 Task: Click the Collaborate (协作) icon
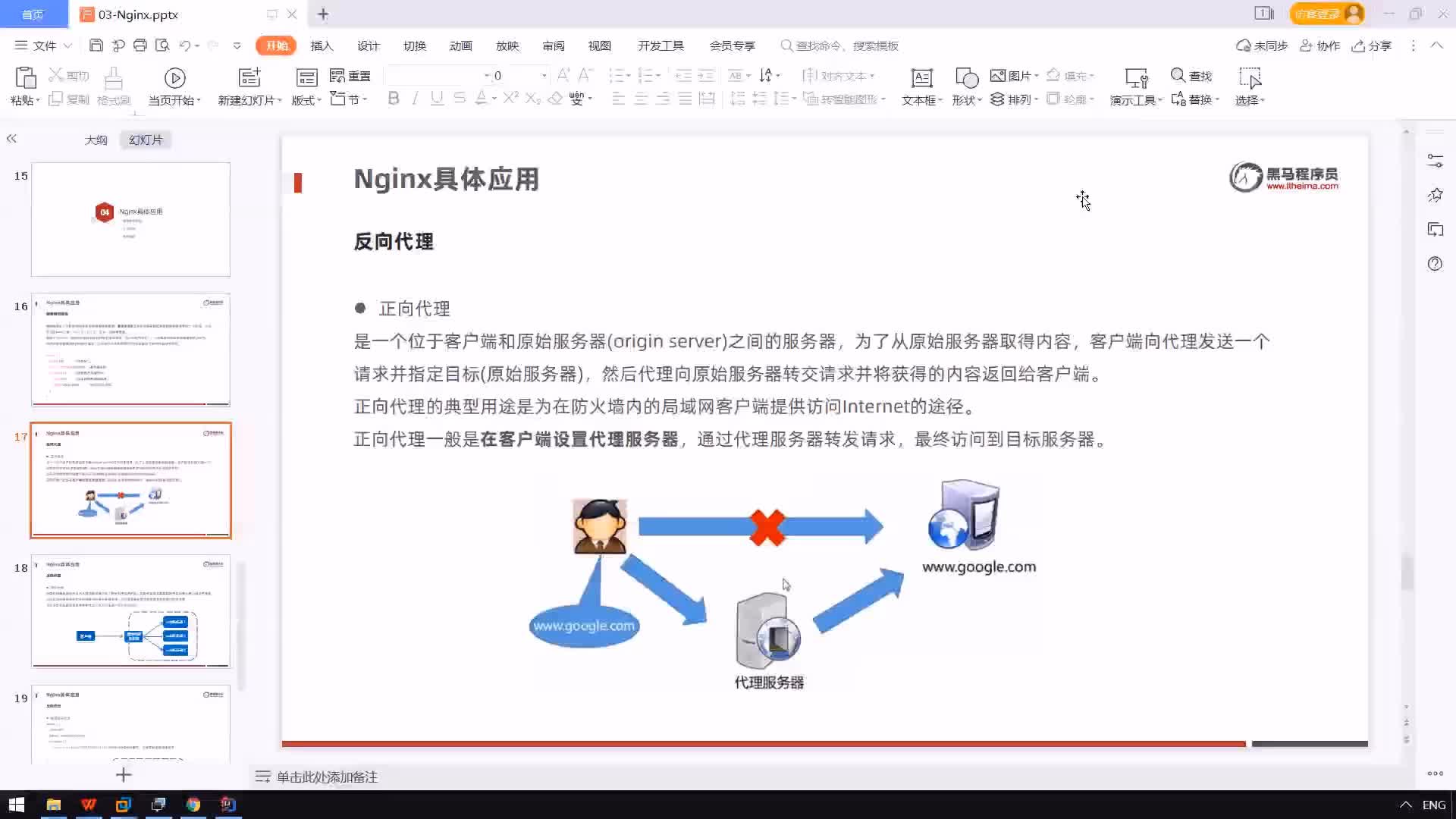click(1306, 45)
